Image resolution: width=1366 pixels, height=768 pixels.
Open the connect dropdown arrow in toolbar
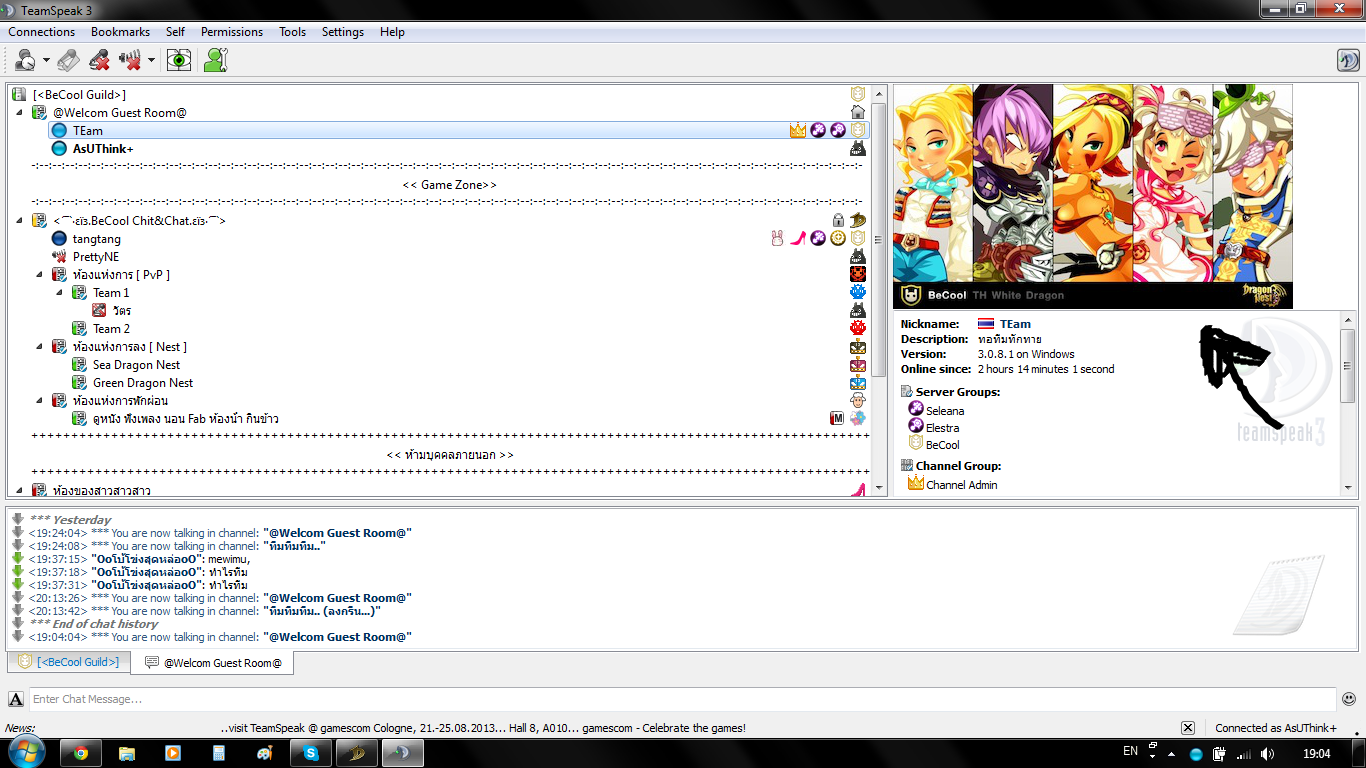(46, 60)
